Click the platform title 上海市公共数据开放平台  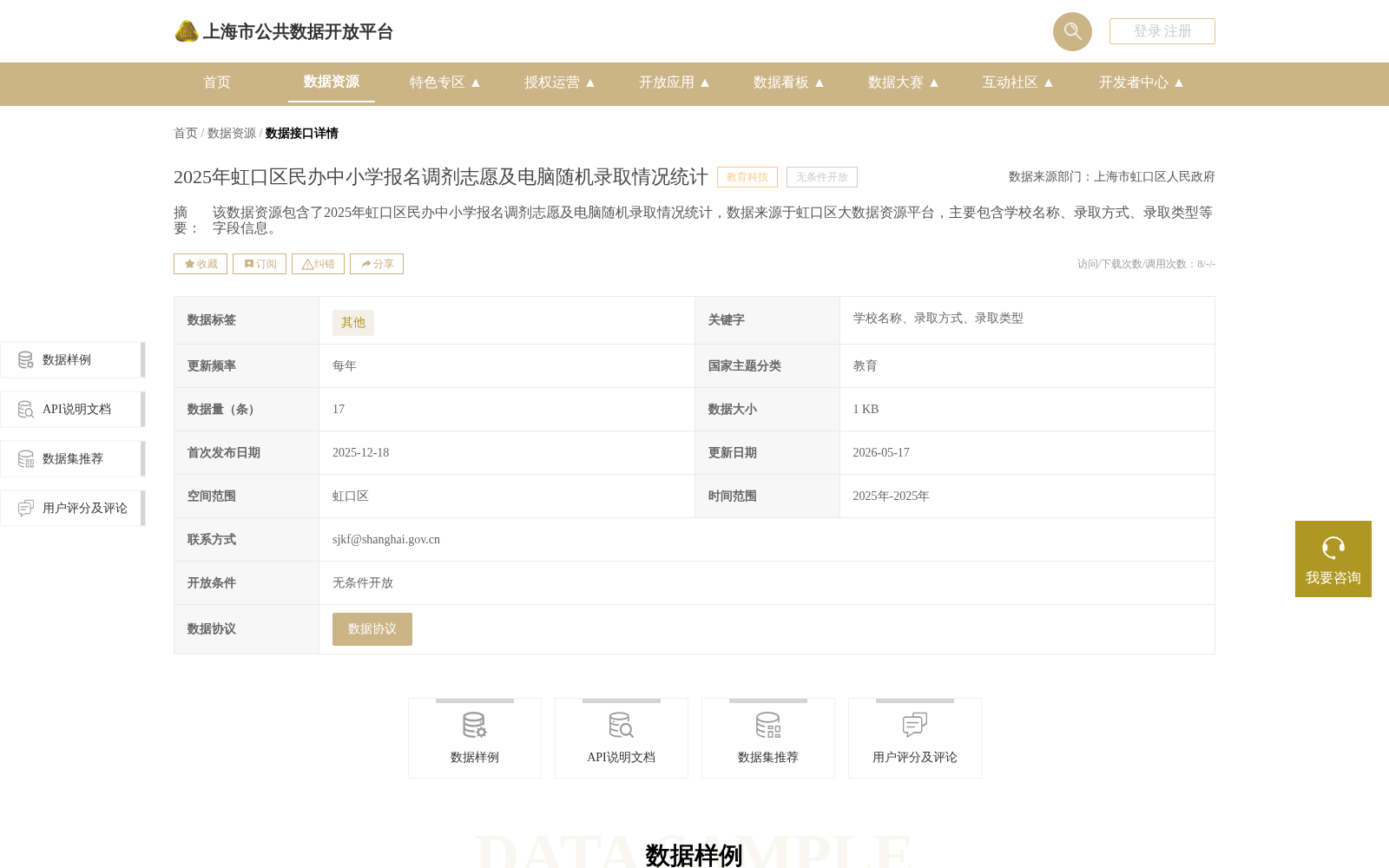pos(298,32)
